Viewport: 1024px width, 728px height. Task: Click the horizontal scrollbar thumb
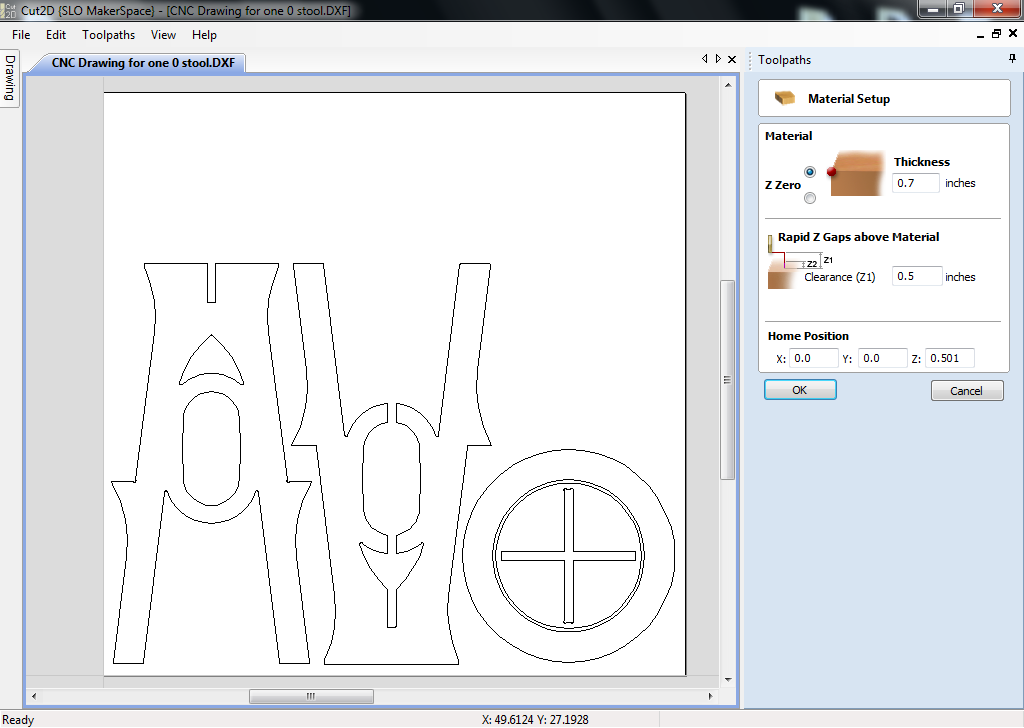(x=312, y=697)
